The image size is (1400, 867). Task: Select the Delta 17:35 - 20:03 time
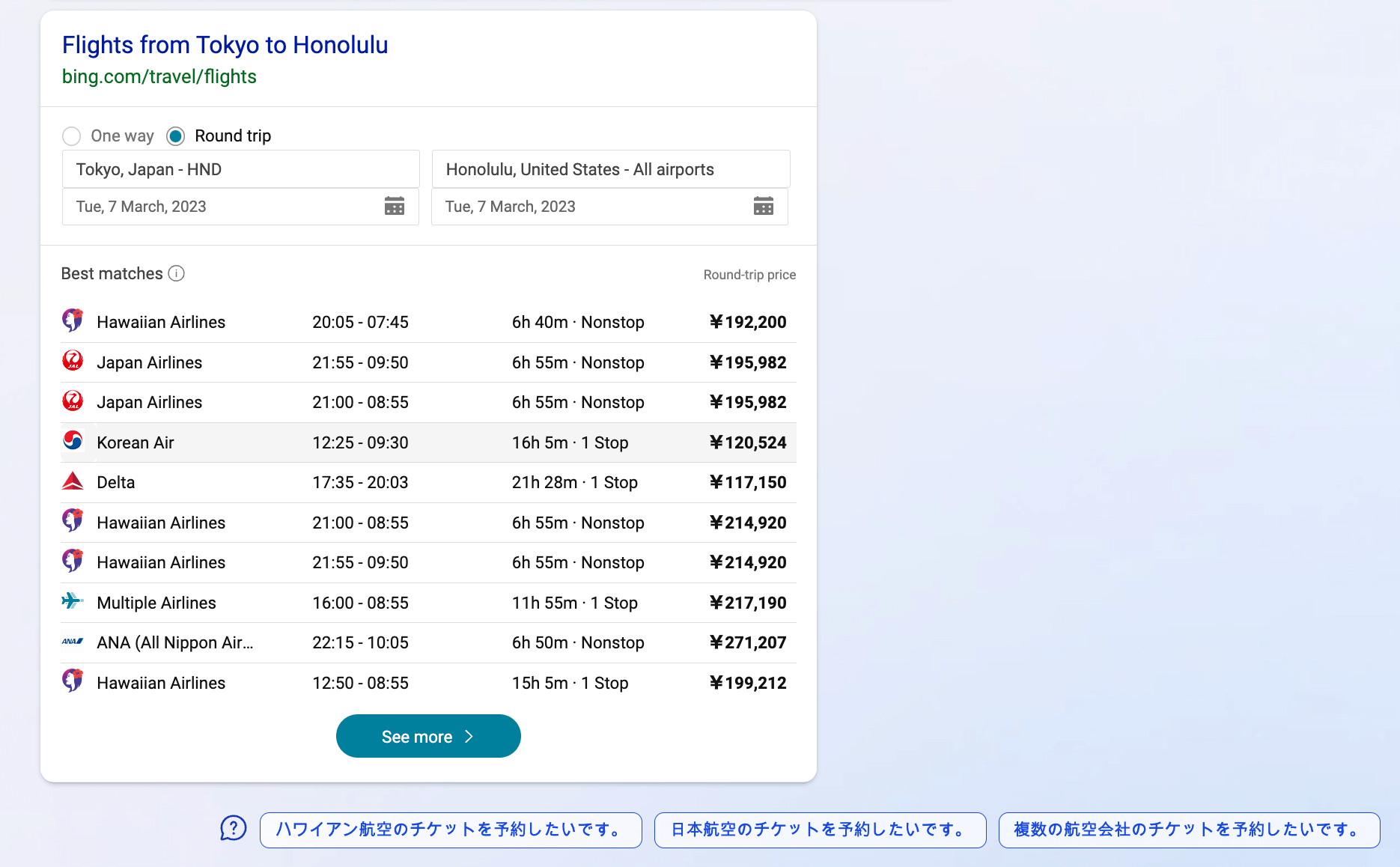tap(360, 482)
